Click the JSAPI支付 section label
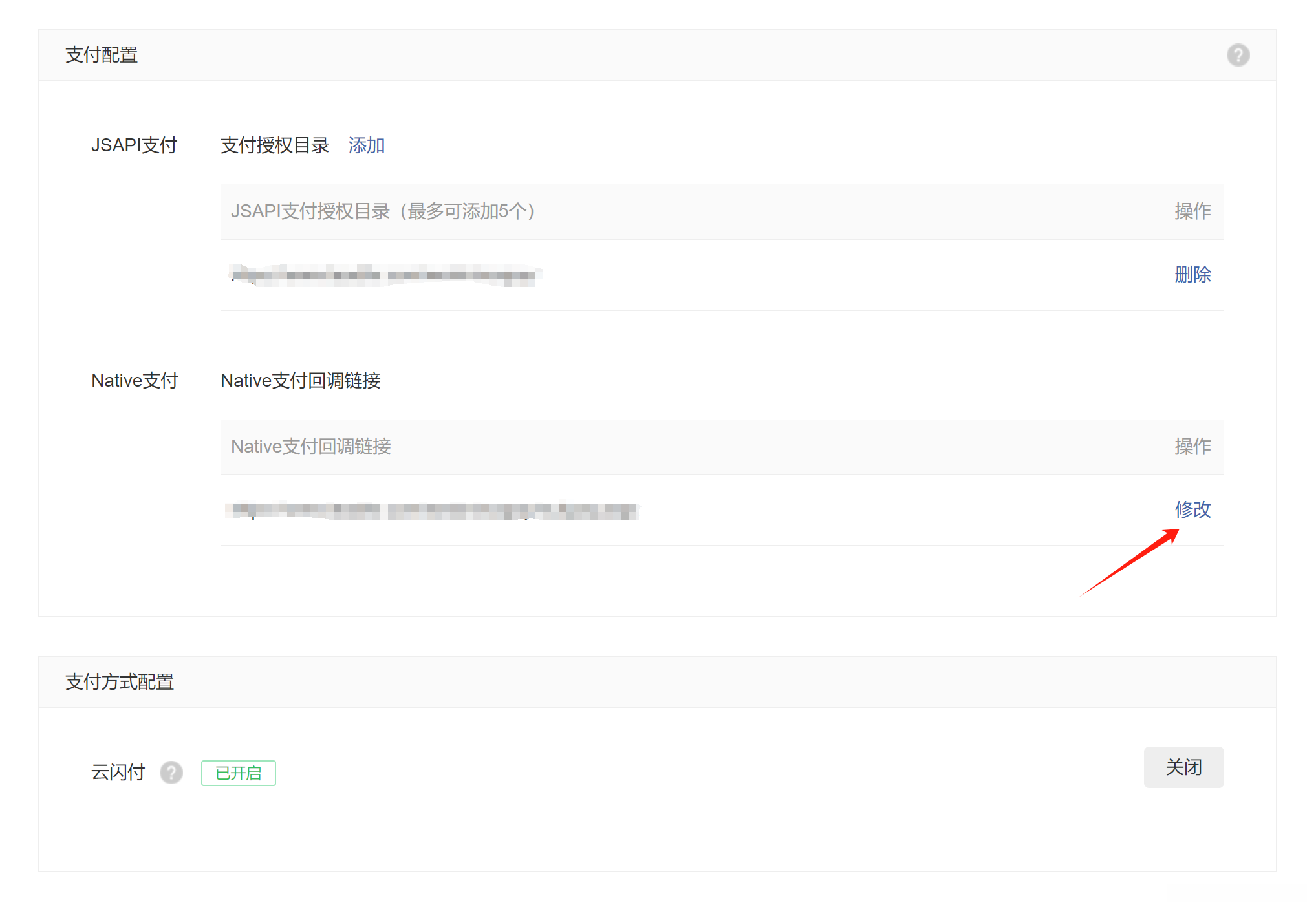 pyautogui.click(x=134, y=145)
